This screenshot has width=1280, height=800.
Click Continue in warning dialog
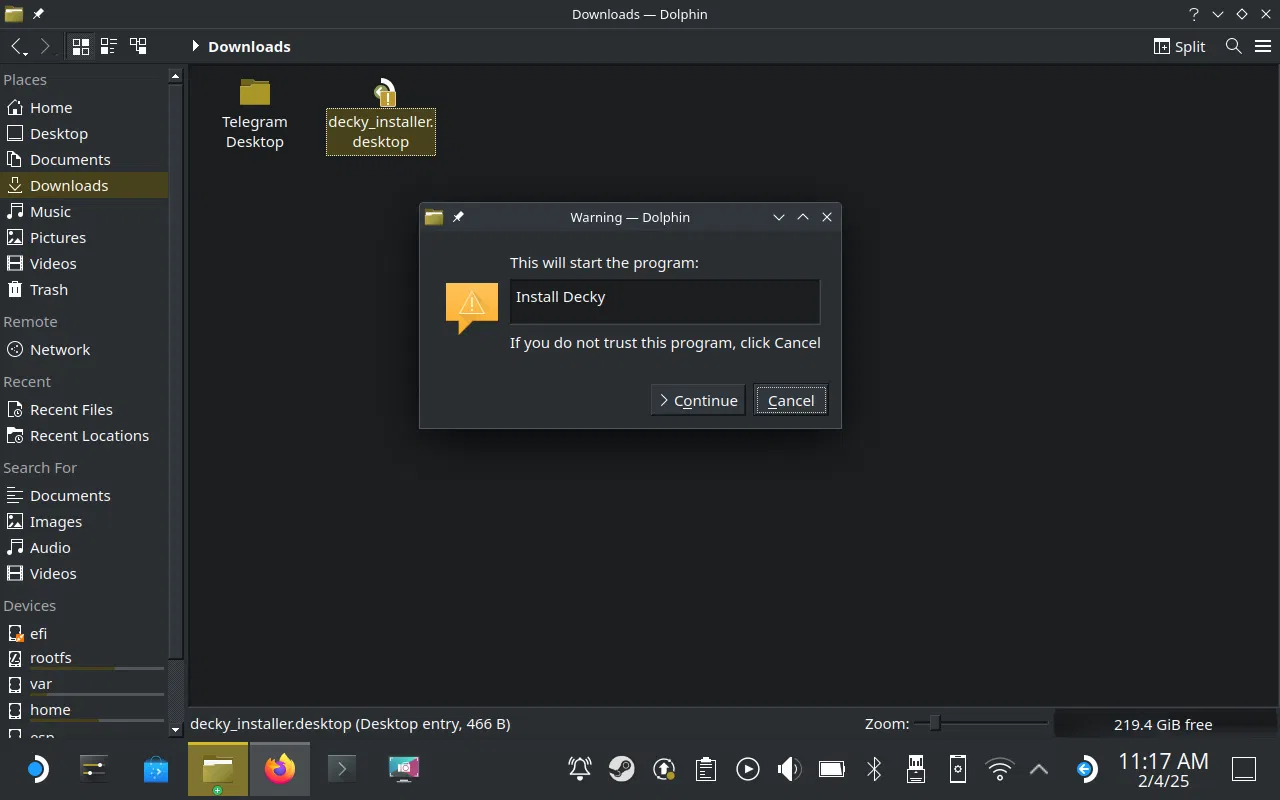click(x=698, y=400)
